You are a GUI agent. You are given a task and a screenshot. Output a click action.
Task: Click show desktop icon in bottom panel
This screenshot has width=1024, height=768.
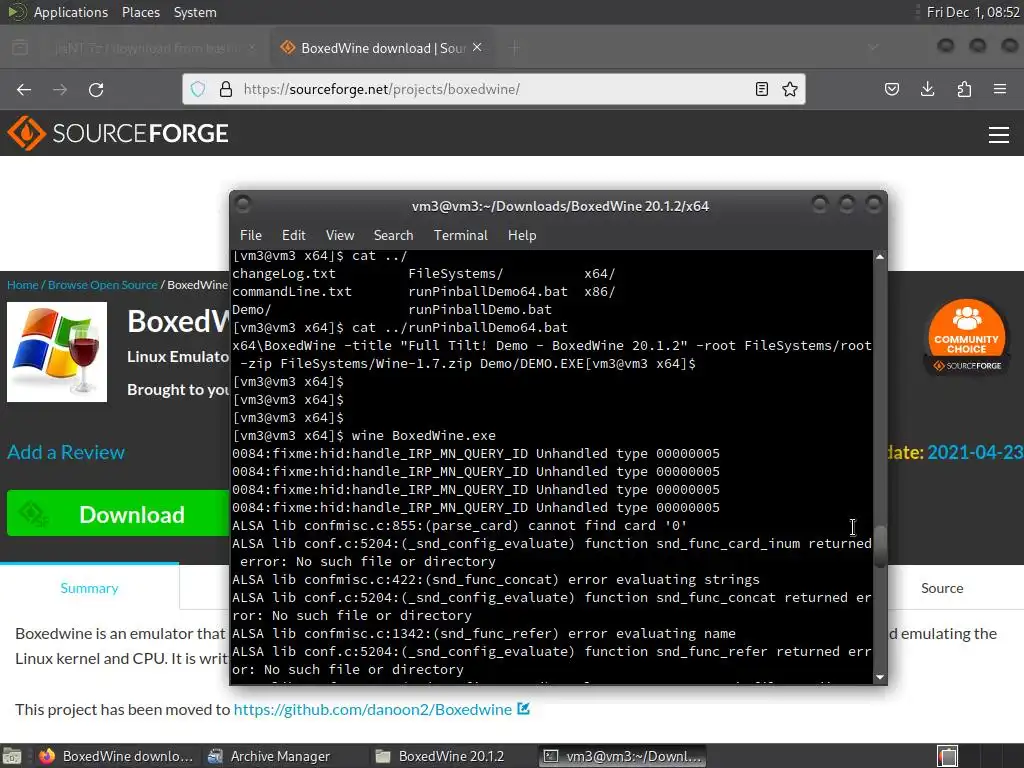click(x=12, y=756)
